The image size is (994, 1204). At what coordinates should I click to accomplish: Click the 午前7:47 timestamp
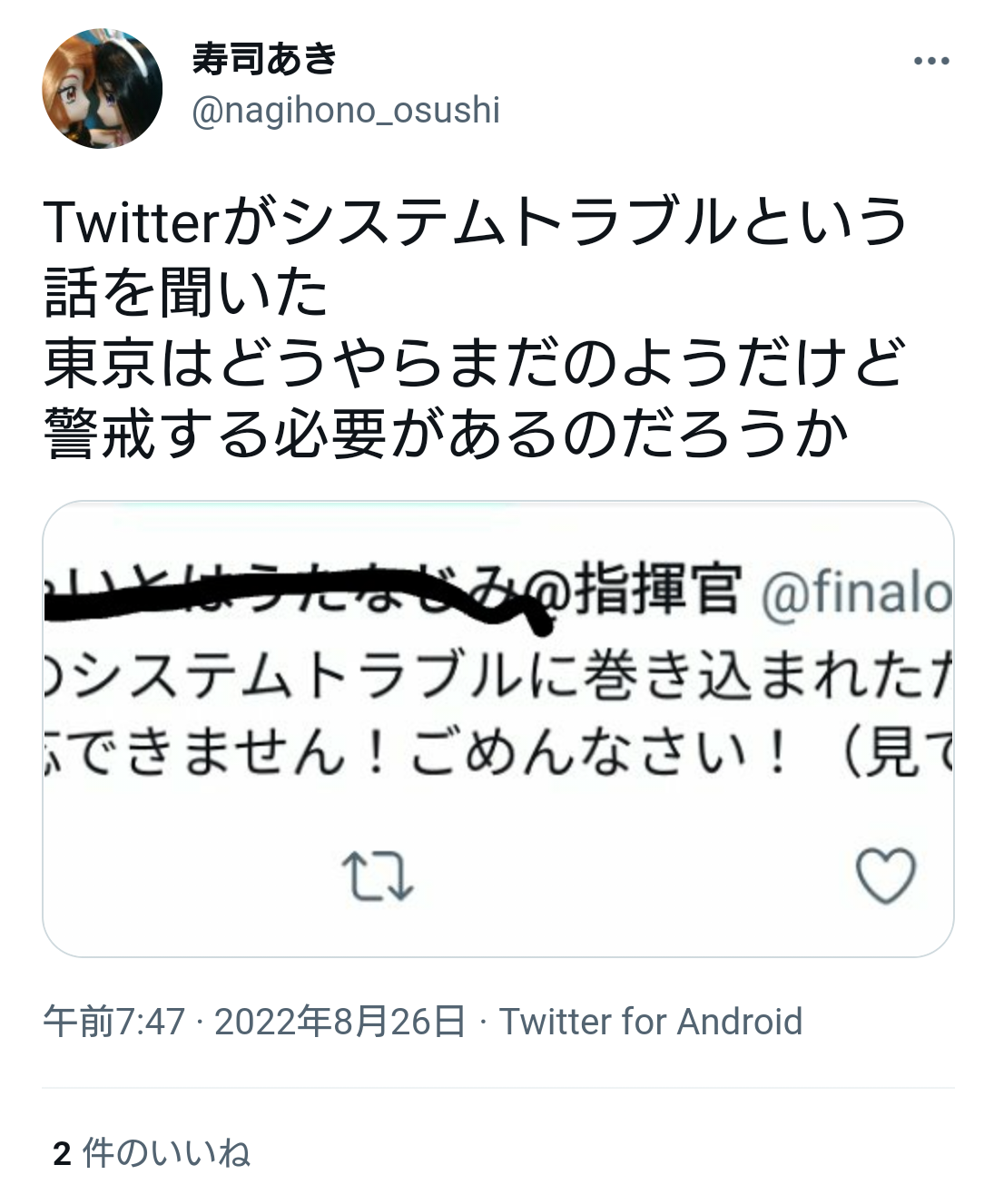coord(113,1022)
